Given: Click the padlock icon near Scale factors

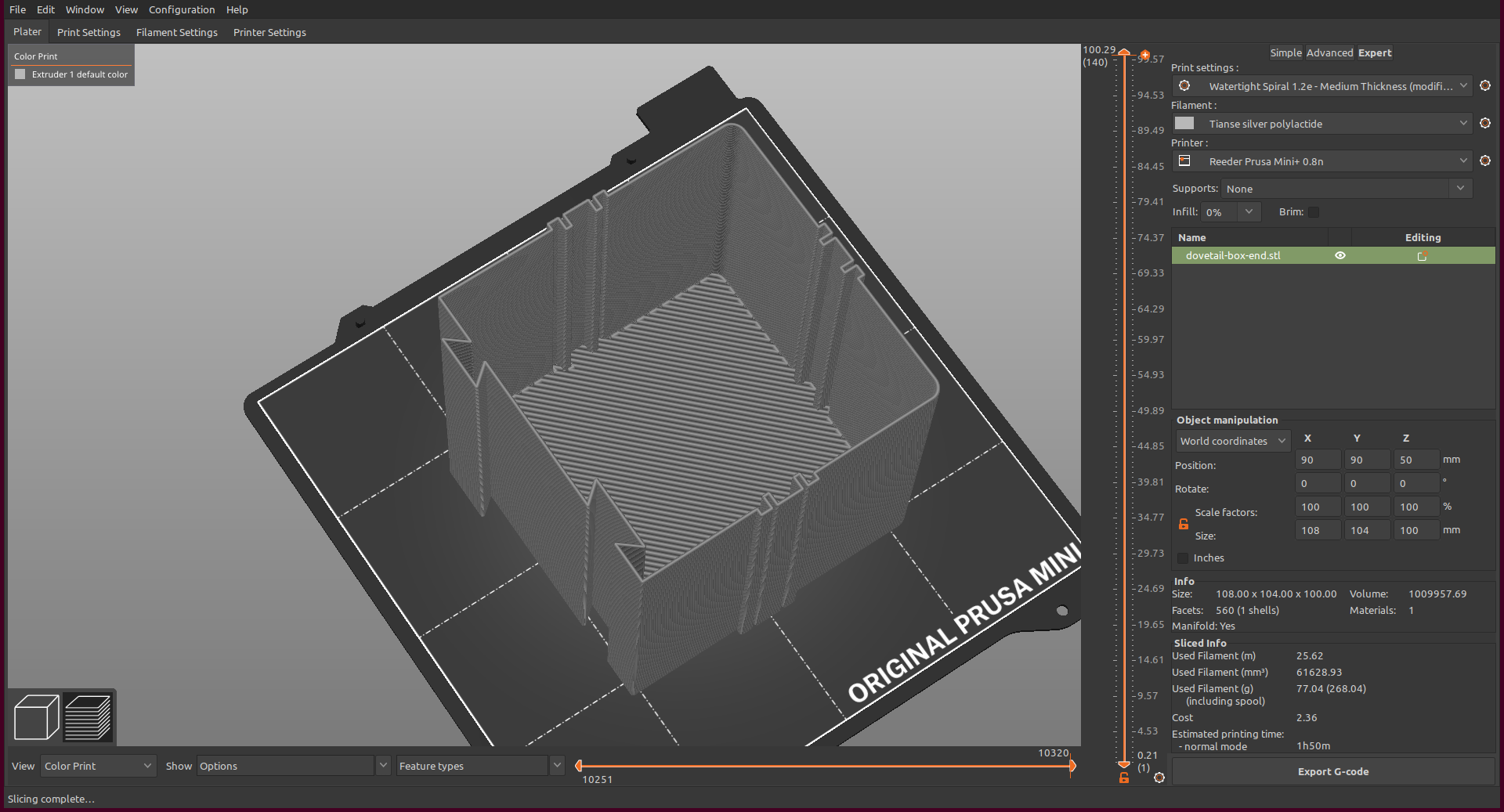Looking at the screenshot, I should click(1183, 524).
